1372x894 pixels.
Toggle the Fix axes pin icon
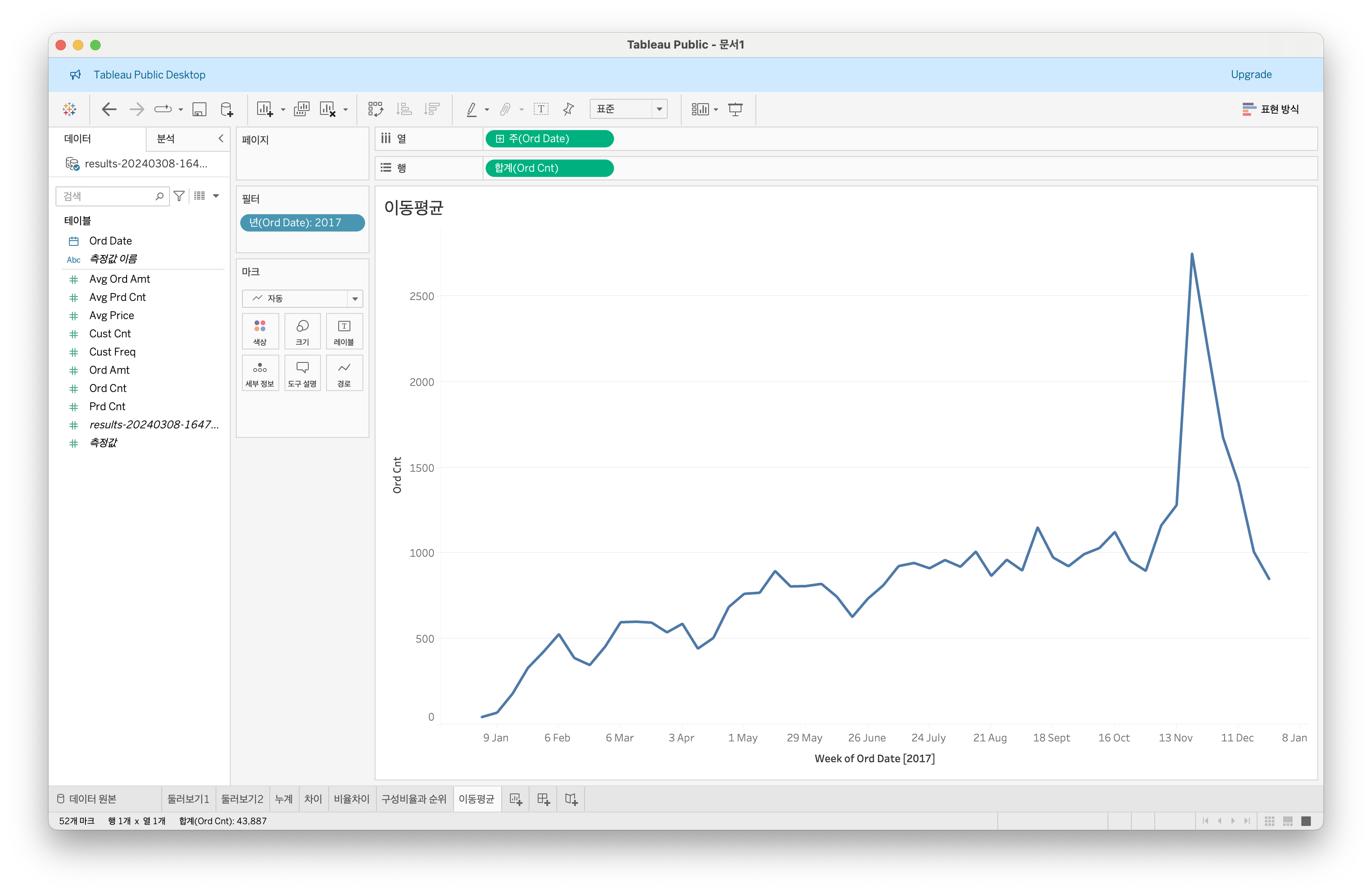click(x=568, y=109)
